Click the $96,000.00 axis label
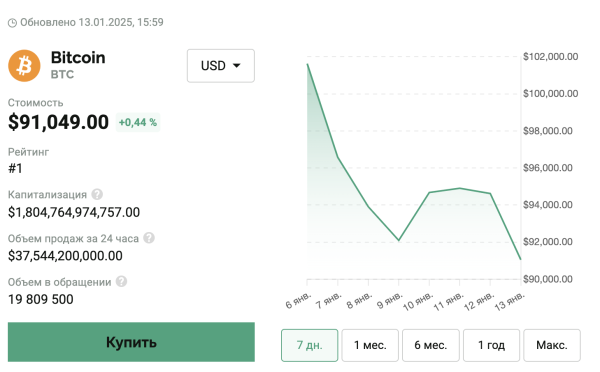Screen dimensions: 600x372 548,168
